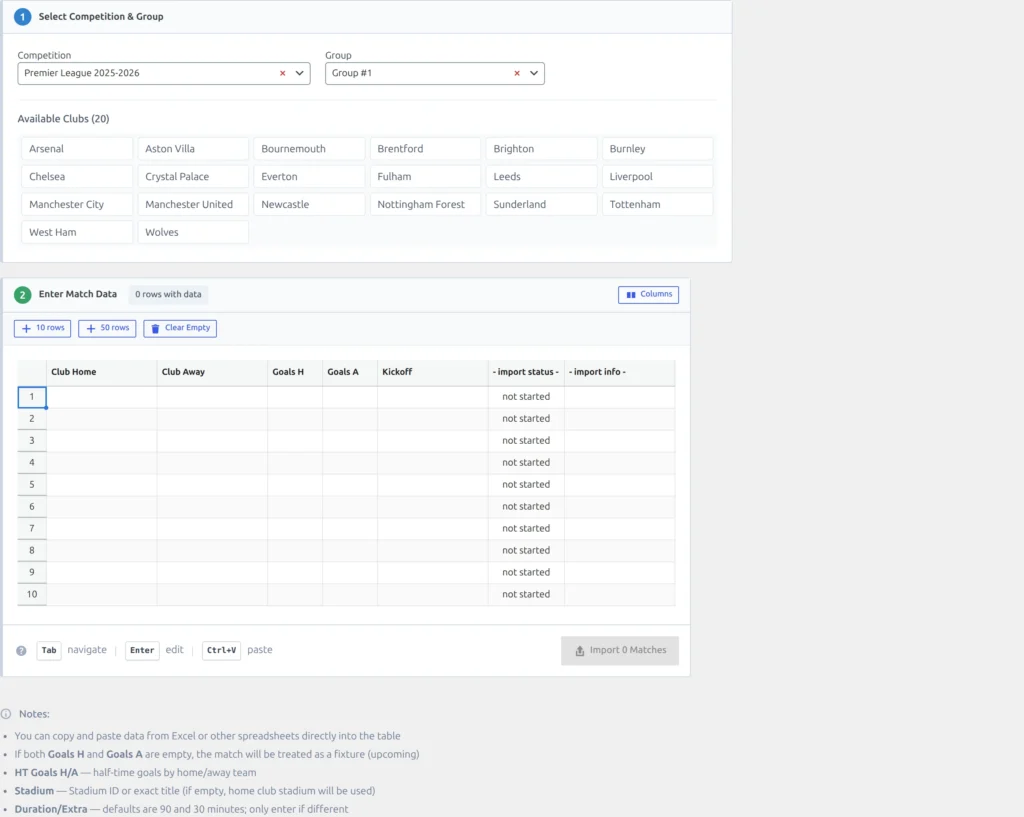The height and width of the screenshot is (817, 1024).
Task: Select the Arsenal club chip
Action: tap(77, 149)
